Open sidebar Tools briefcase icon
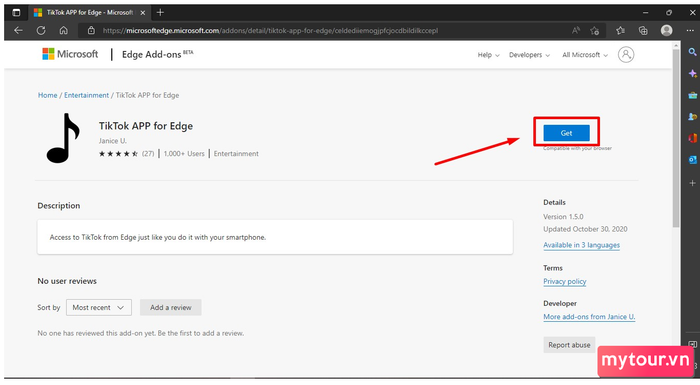Viewport: 700px width, 385px height. pos(692,95)
